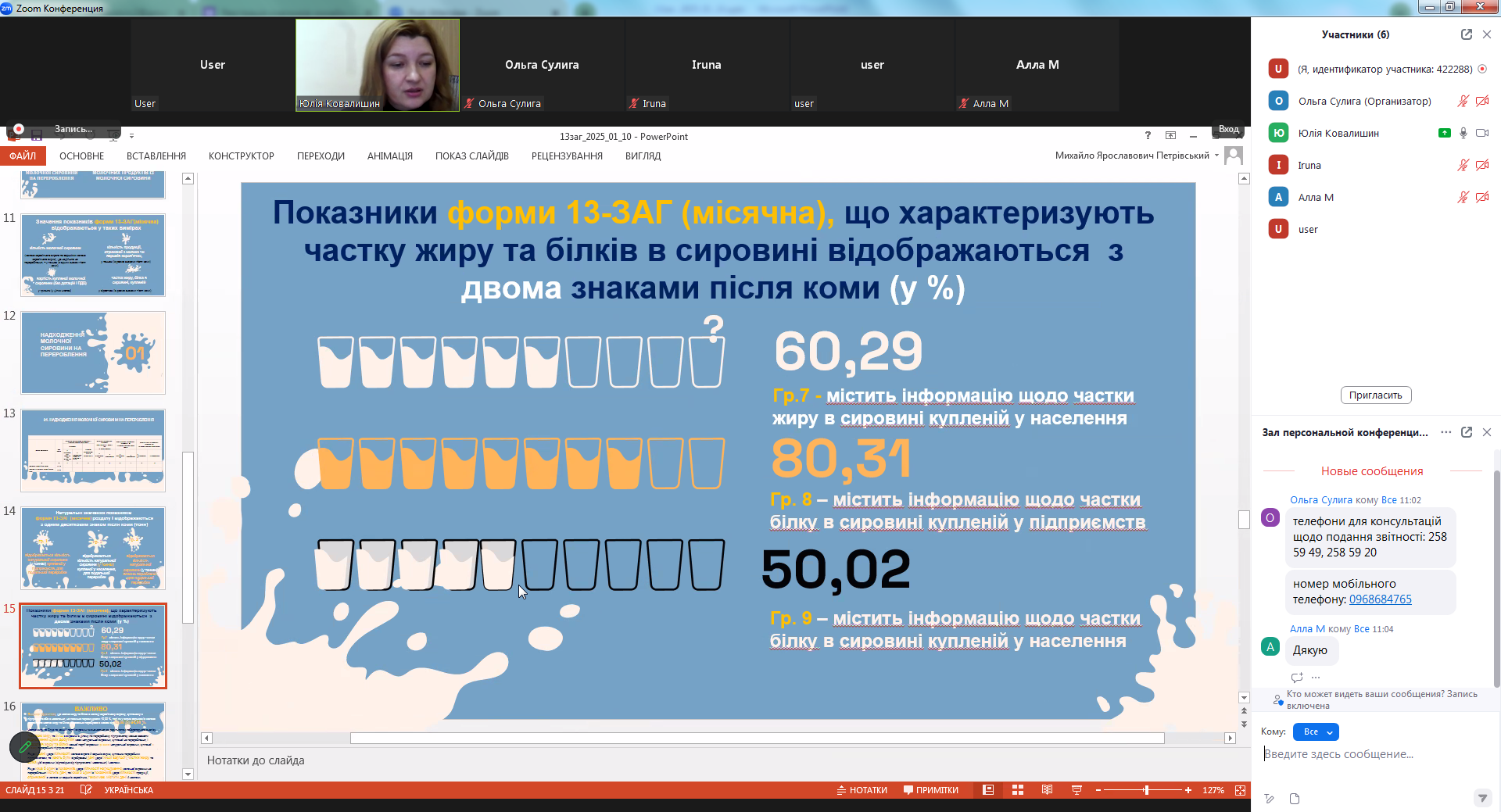This screenshot has height=812, width=1501.
Task: Open PowerPoint help question mark
Action: [1148, 136]
